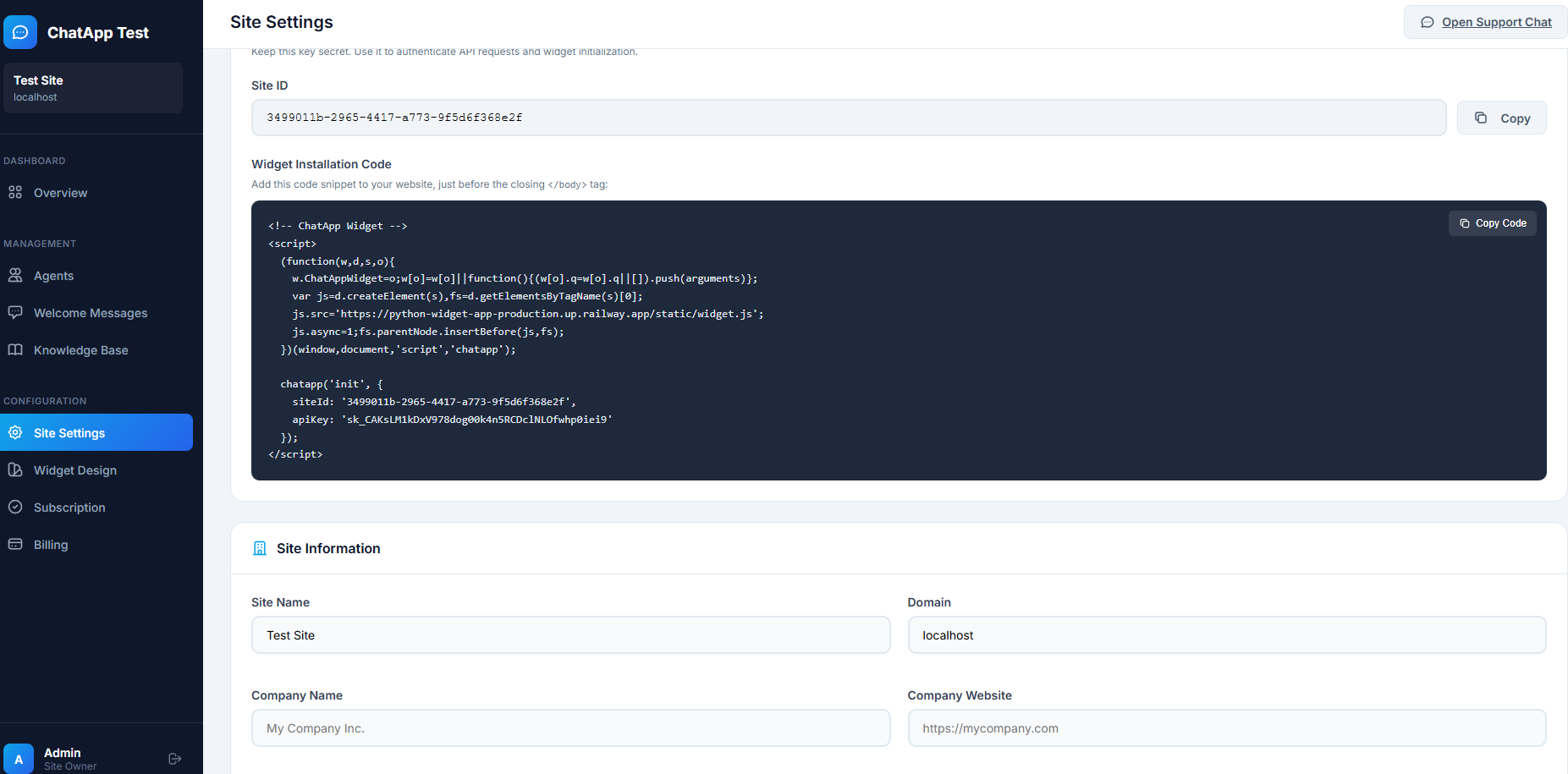Viewport: 1568px width, 774px height.
Task: Click the Agents sidebar icon
Action: (x=16, y=275)
